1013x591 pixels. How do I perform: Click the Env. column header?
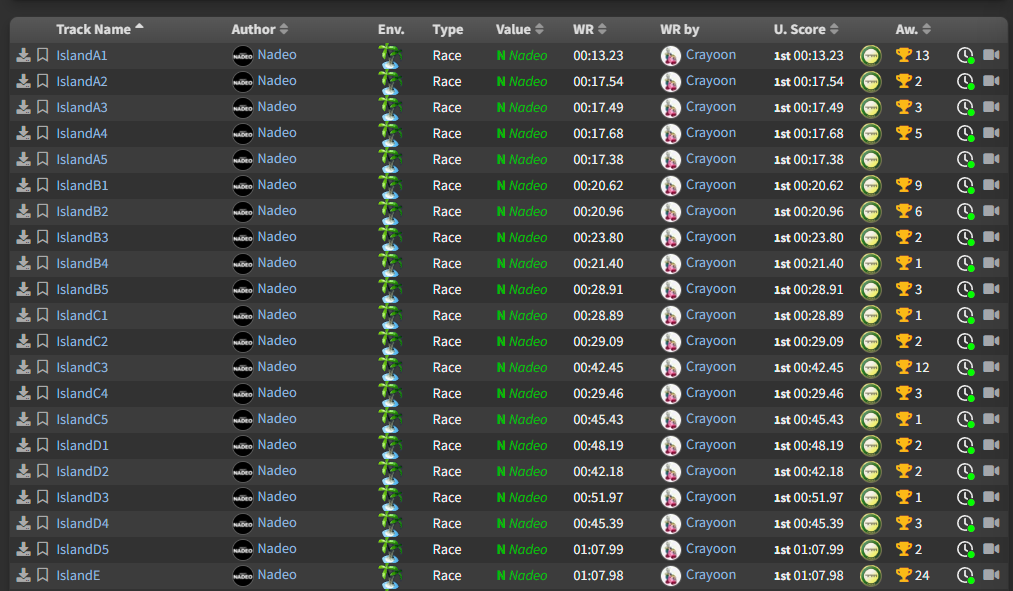tap(391, 29)
